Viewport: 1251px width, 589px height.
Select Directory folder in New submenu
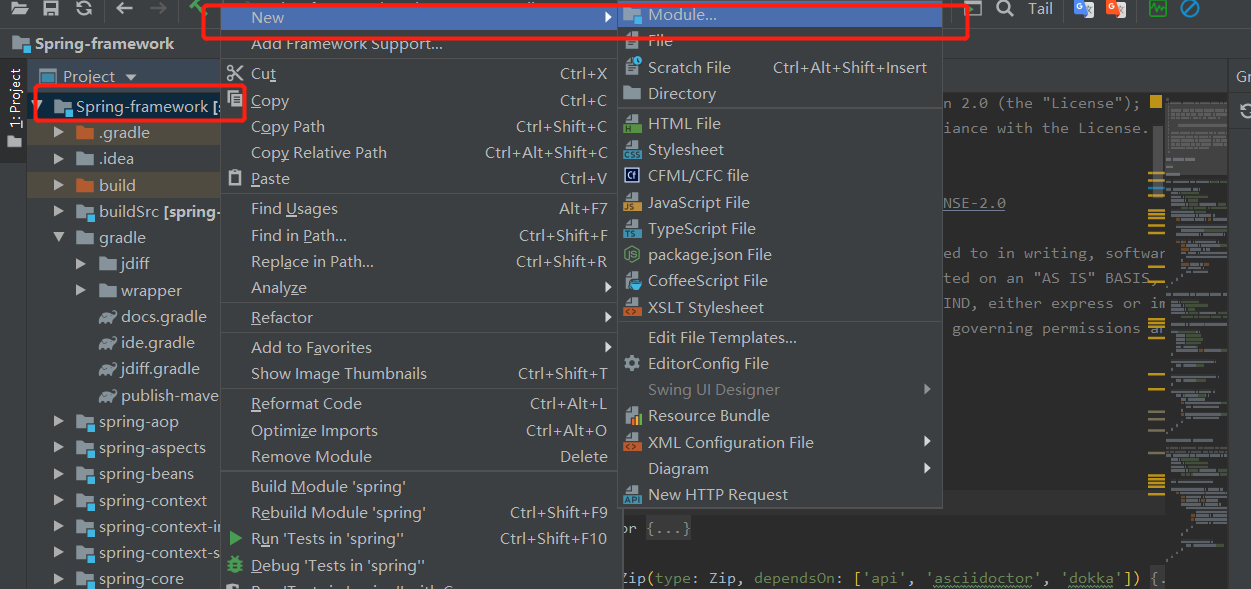779,94
